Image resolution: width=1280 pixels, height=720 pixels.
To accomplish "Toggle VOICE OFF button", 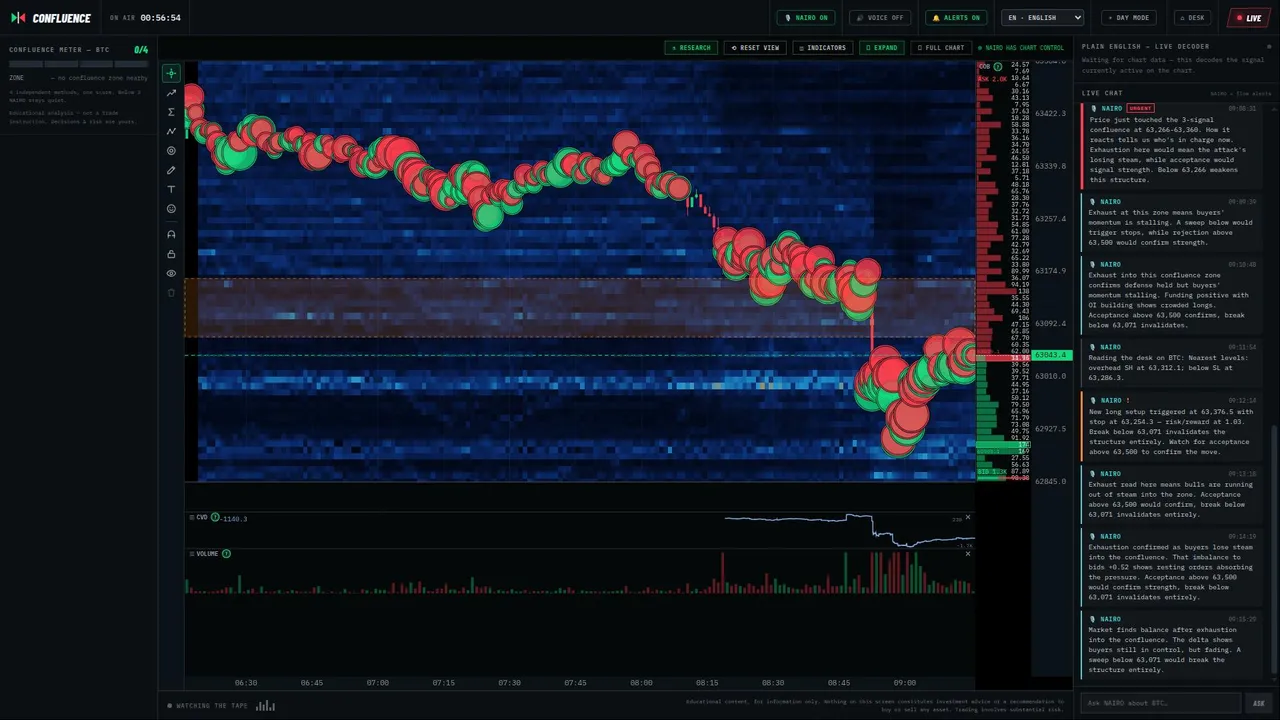I will (880, 18).
